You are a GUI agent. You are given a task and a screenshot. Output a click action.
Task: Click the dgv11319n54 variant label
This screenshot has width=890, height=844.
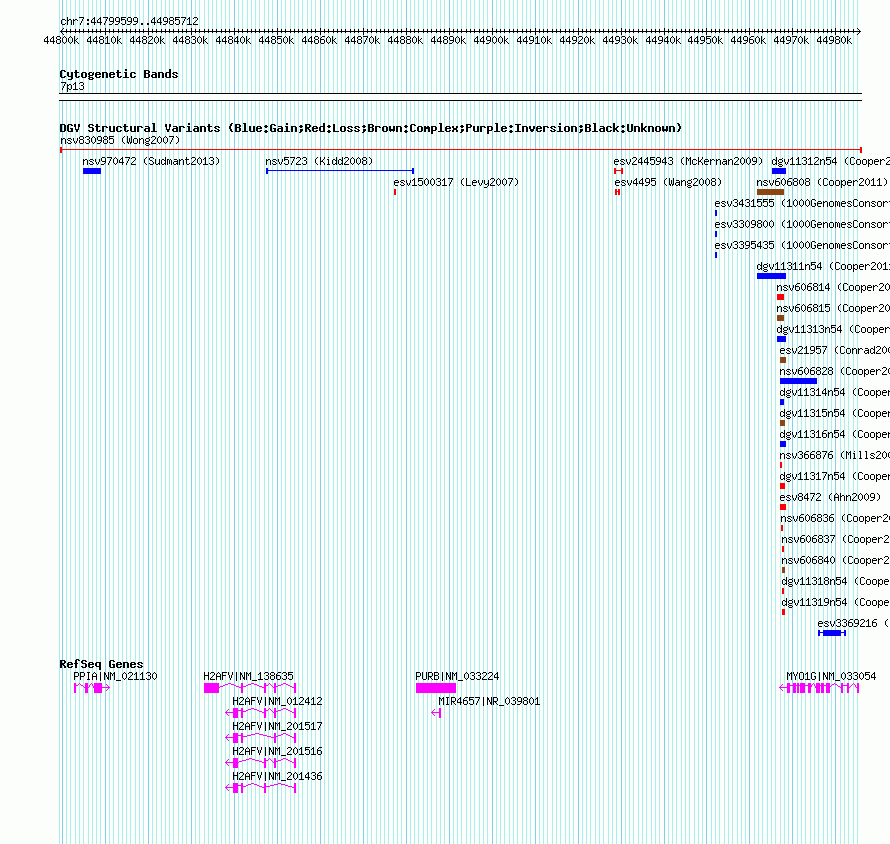click(836, 602)
